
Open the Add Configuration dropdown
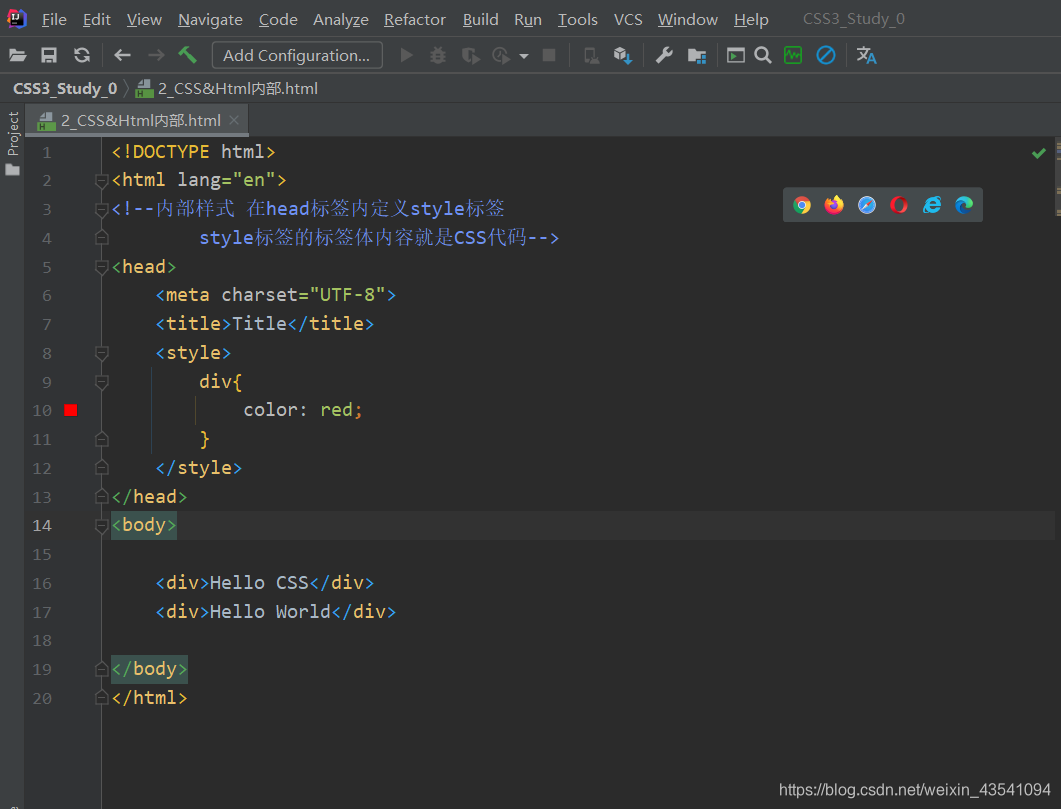(296, 55)
